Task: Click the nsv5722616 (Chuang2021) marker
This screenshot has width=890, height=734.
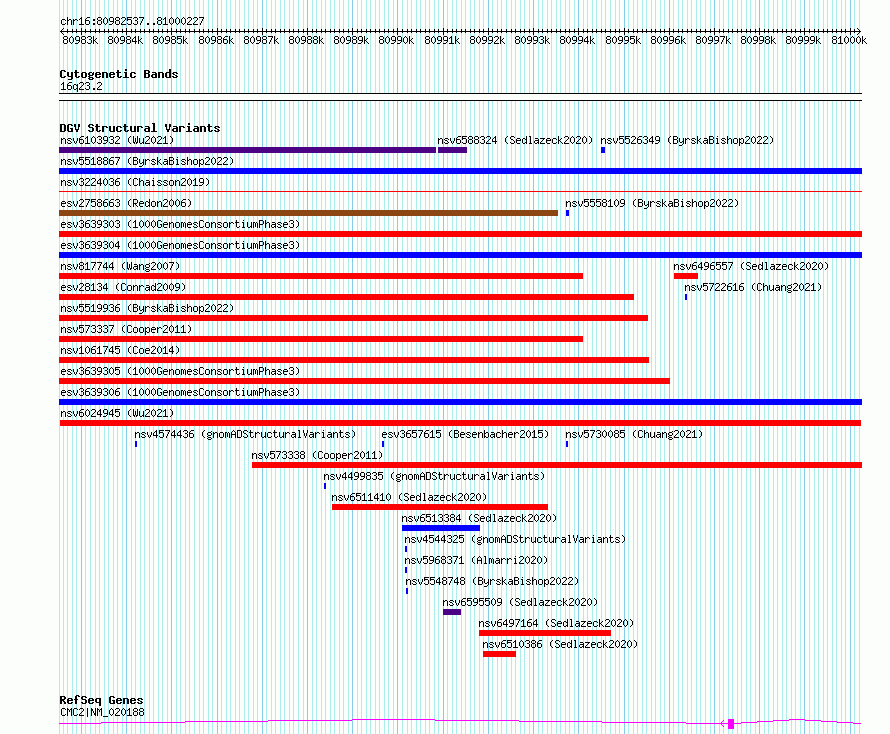Action: [686, 297]
